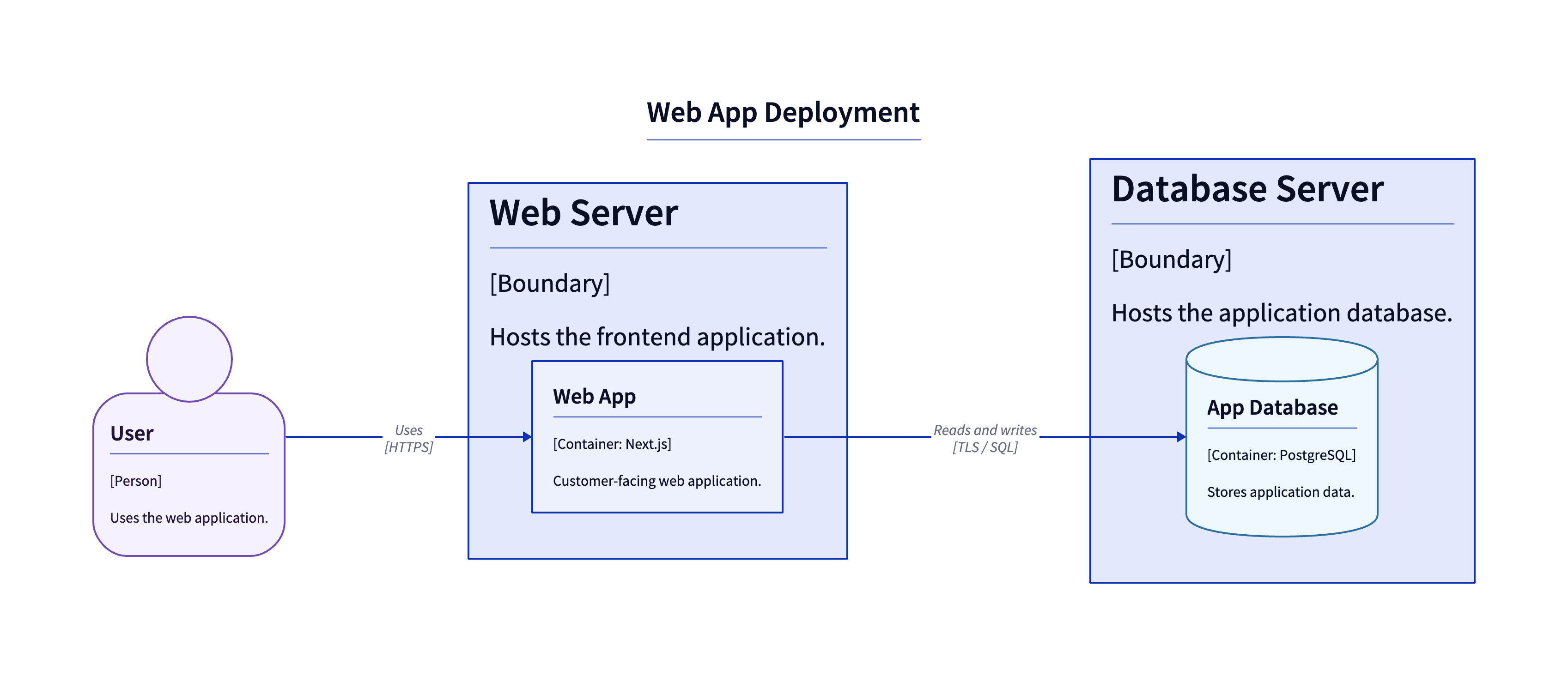Click the '[Container: PostgreSQL]' label

point(1281,455)
